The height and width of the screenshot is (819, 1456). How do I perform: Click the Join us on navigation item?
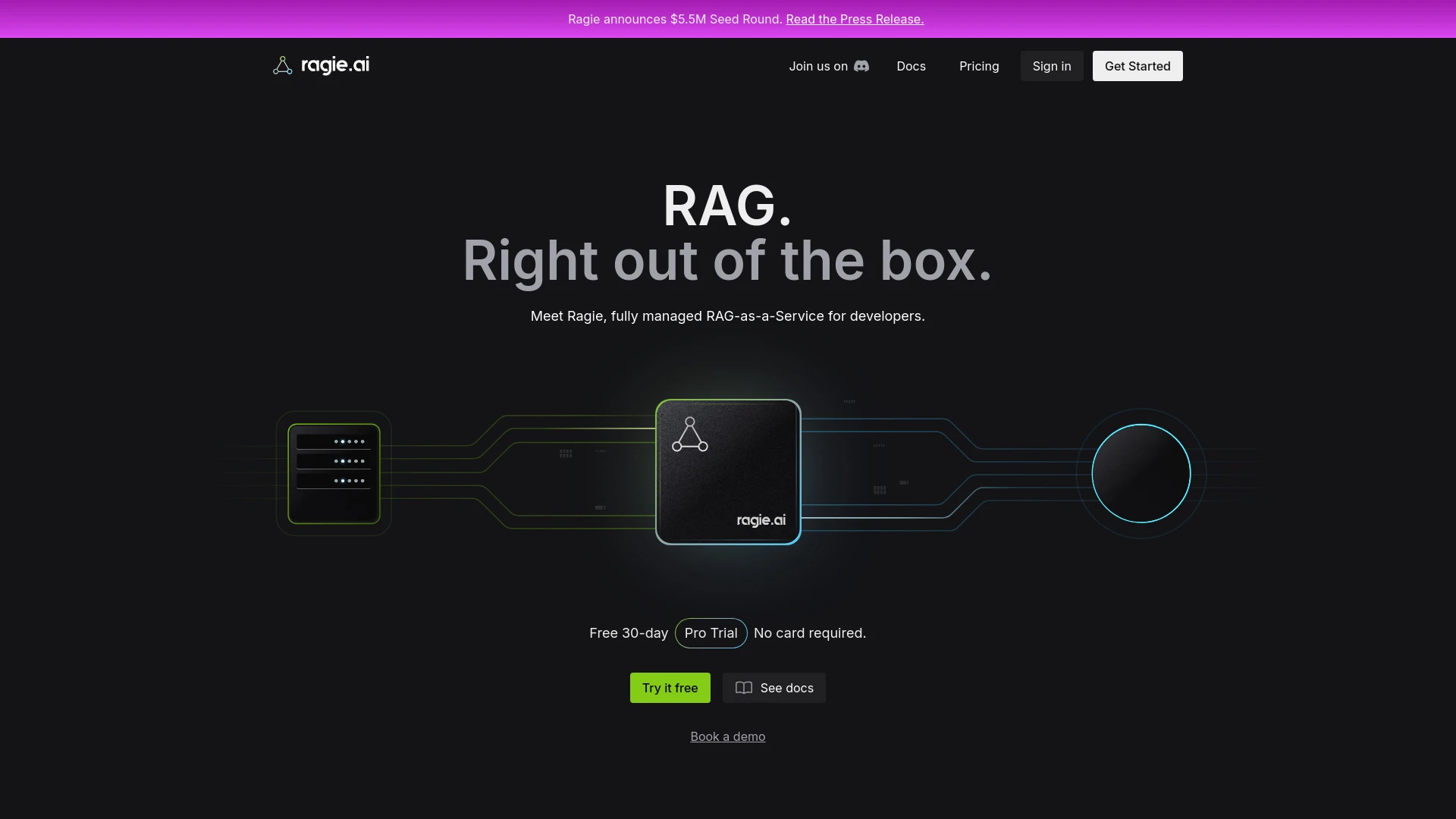click(x=818, y=66)
